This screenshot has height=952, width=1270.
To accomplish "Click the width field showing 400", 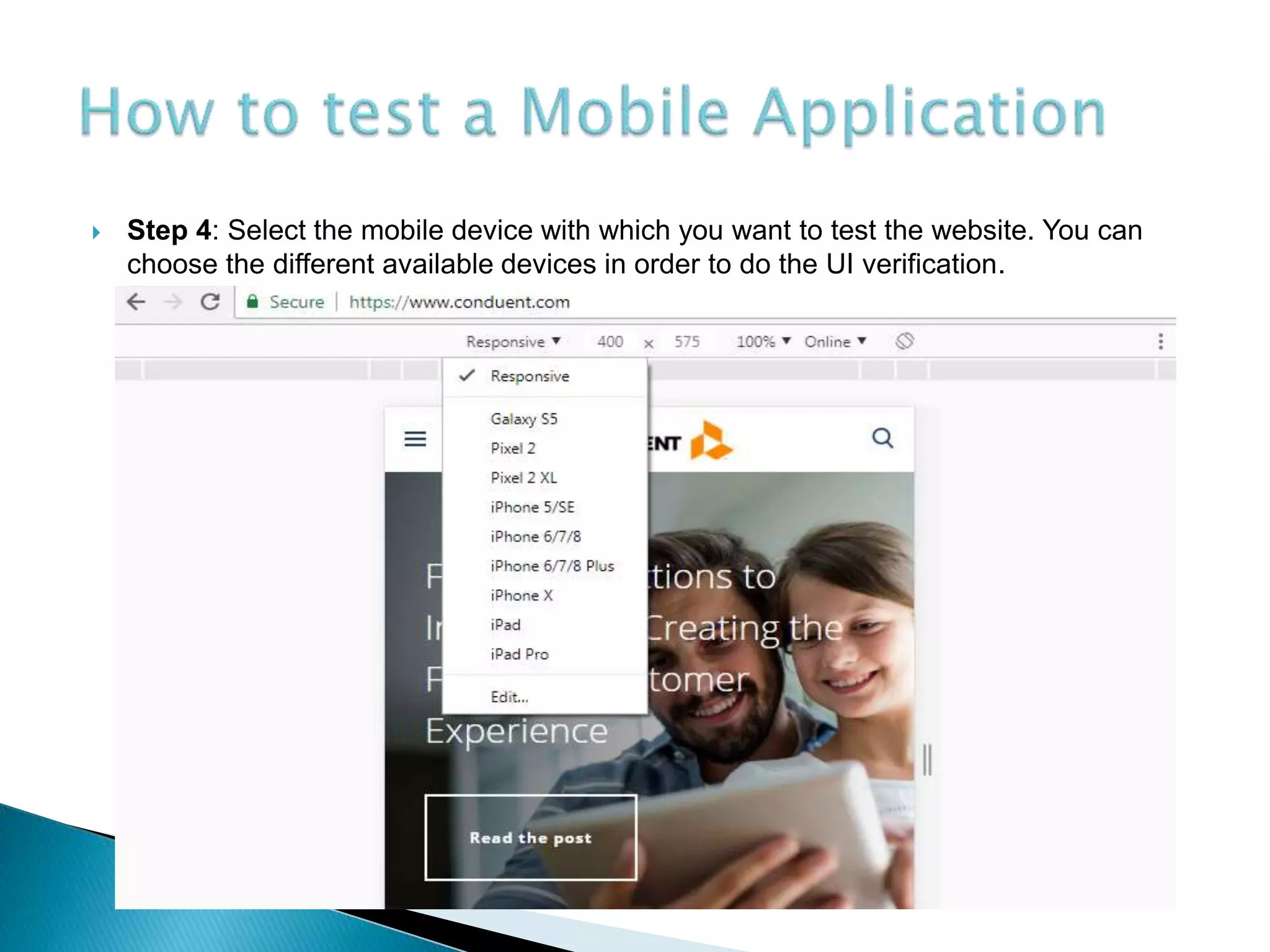I will (610, 342).
